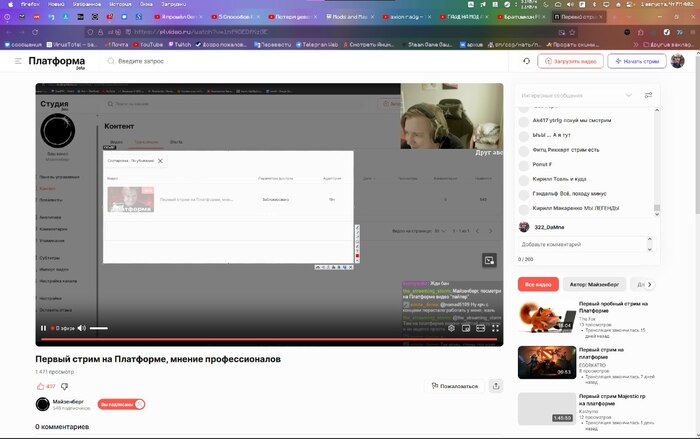Open Первый стрим Majestic rp video title
This screenshot has width=700, height=439.
(x=612, y=400)
